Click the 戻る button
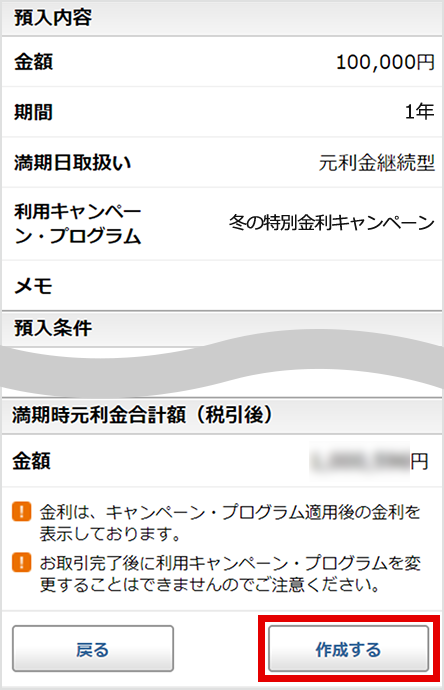The width and height of the screenshot is (444, 690). (x=93, y=649)
